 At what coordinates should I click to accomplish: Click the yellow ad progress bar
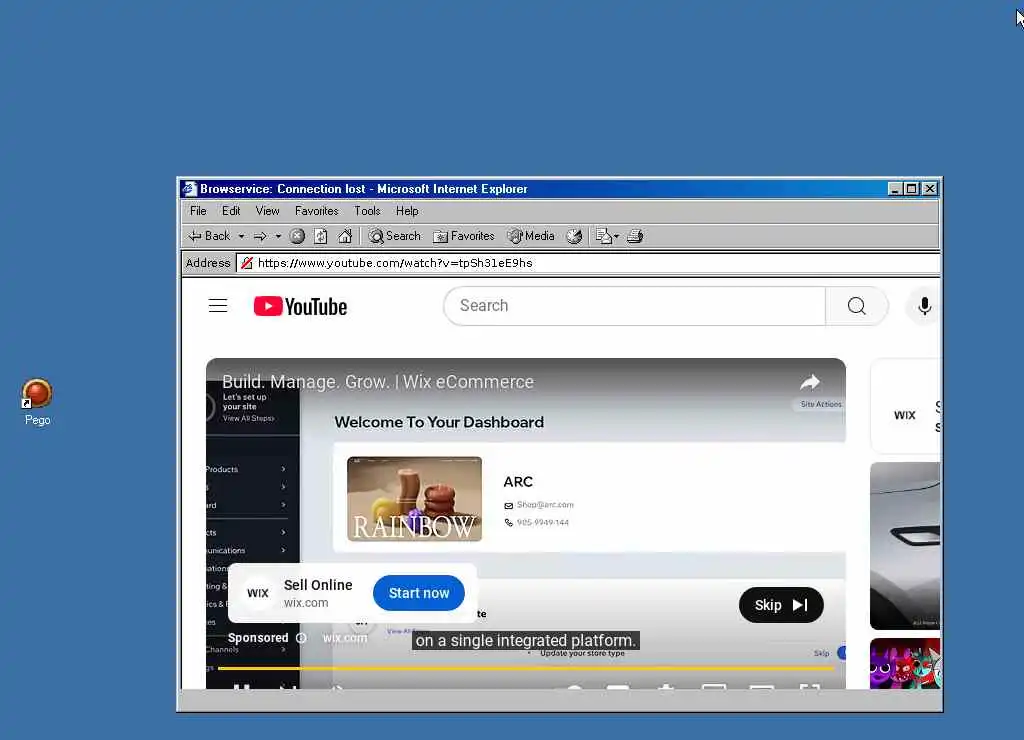click(526, 668)
